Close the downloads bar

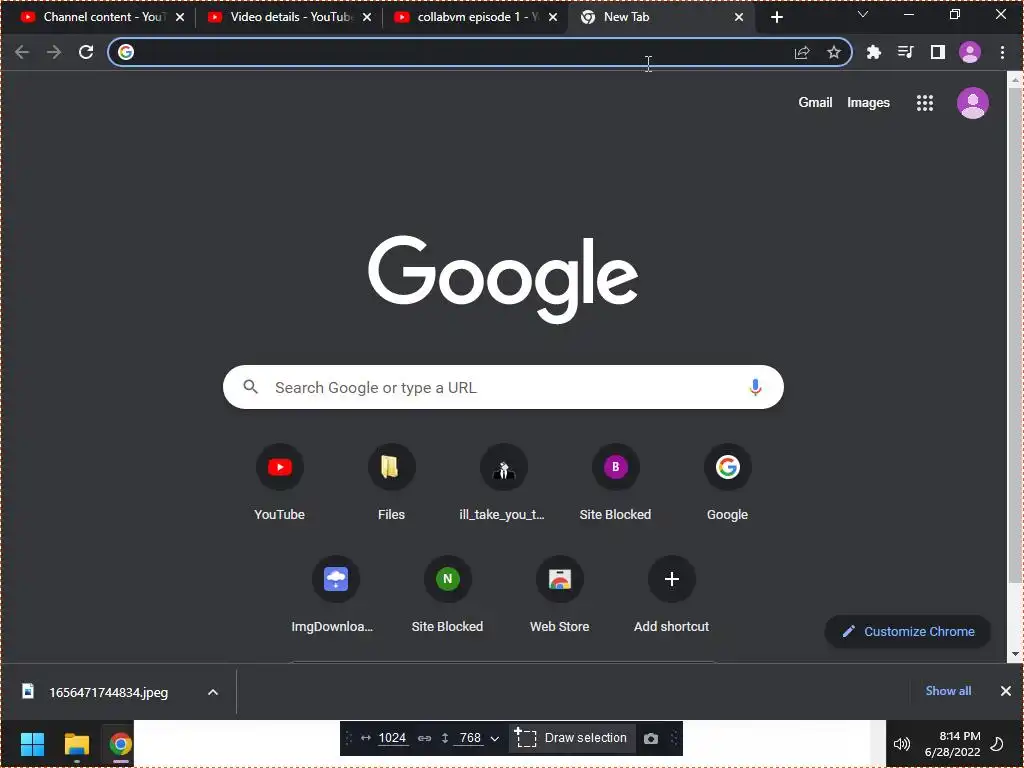click(x=1006, y=691)
